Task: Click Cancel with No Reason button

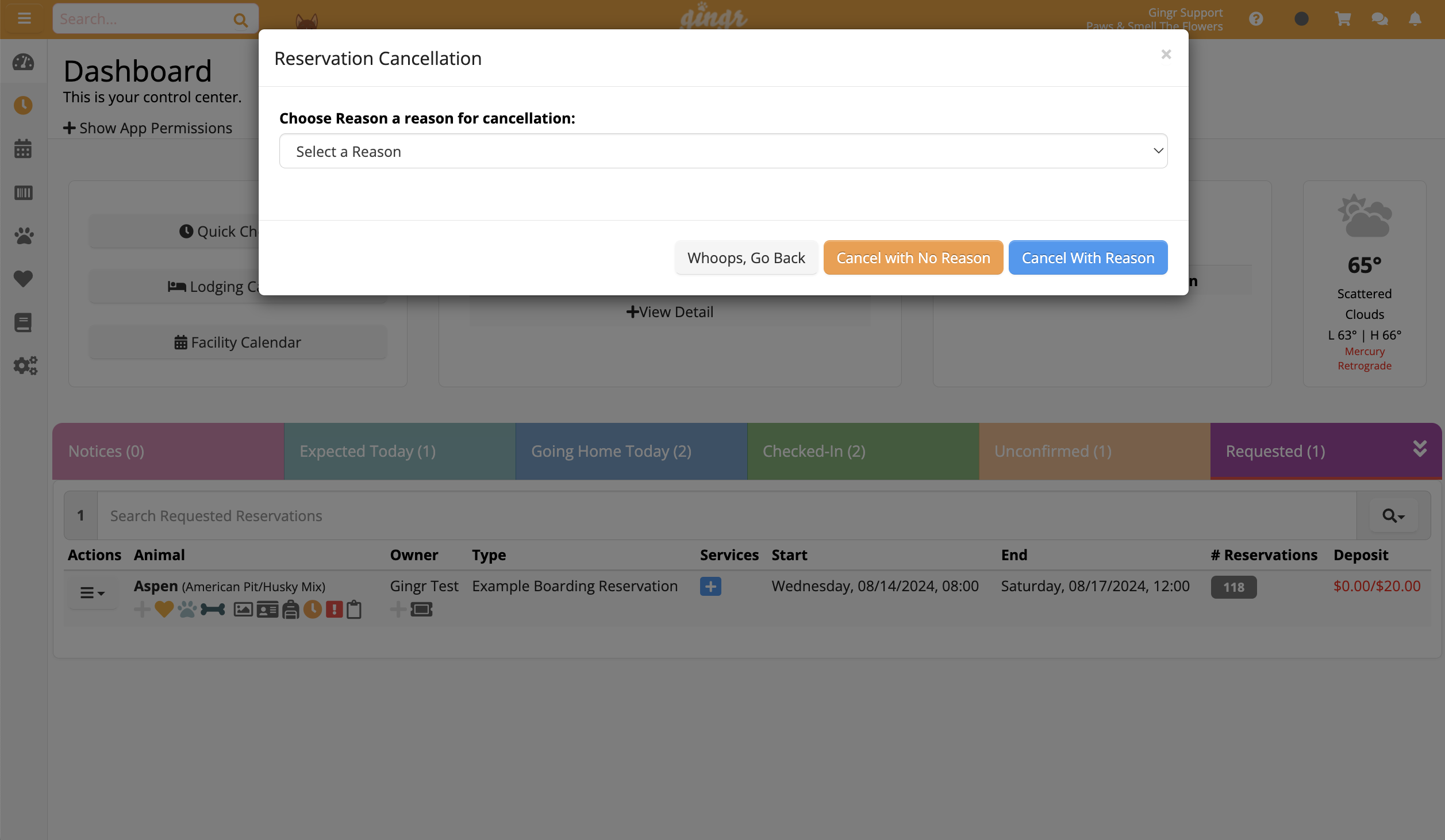Action: click(x=913, y=258)
